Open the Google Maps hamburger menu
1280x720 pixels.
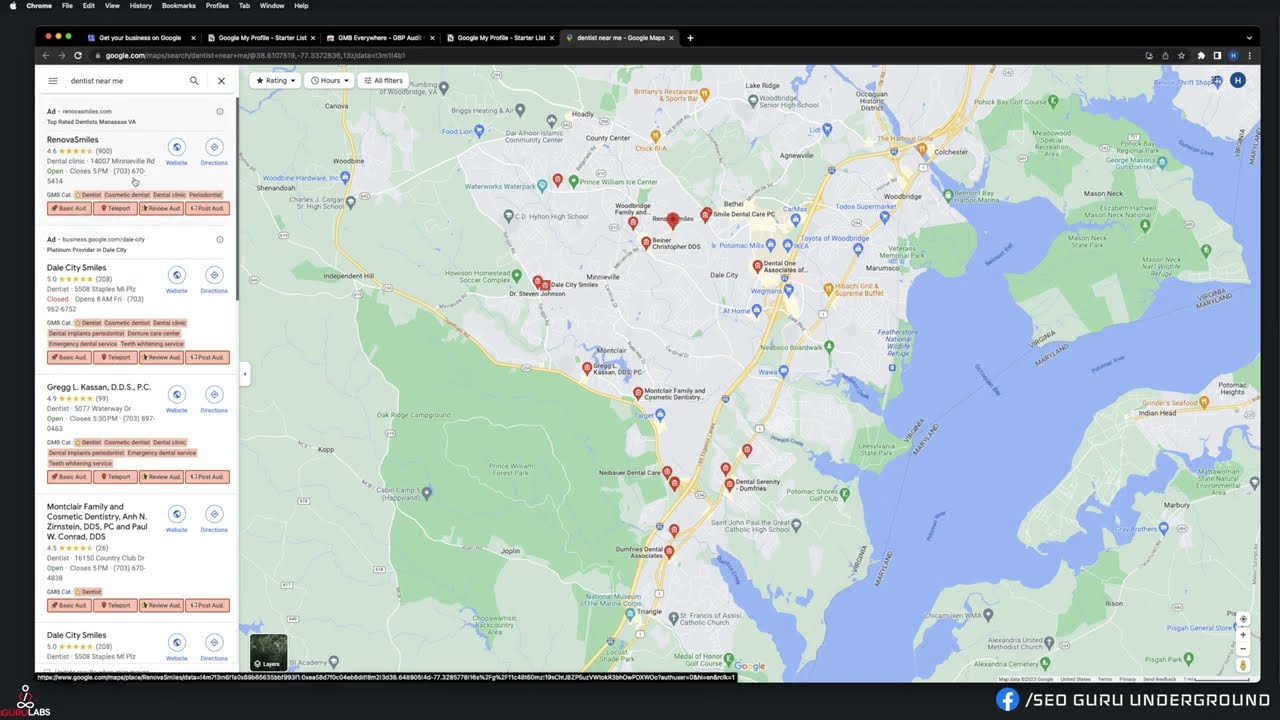coord(53,81)
